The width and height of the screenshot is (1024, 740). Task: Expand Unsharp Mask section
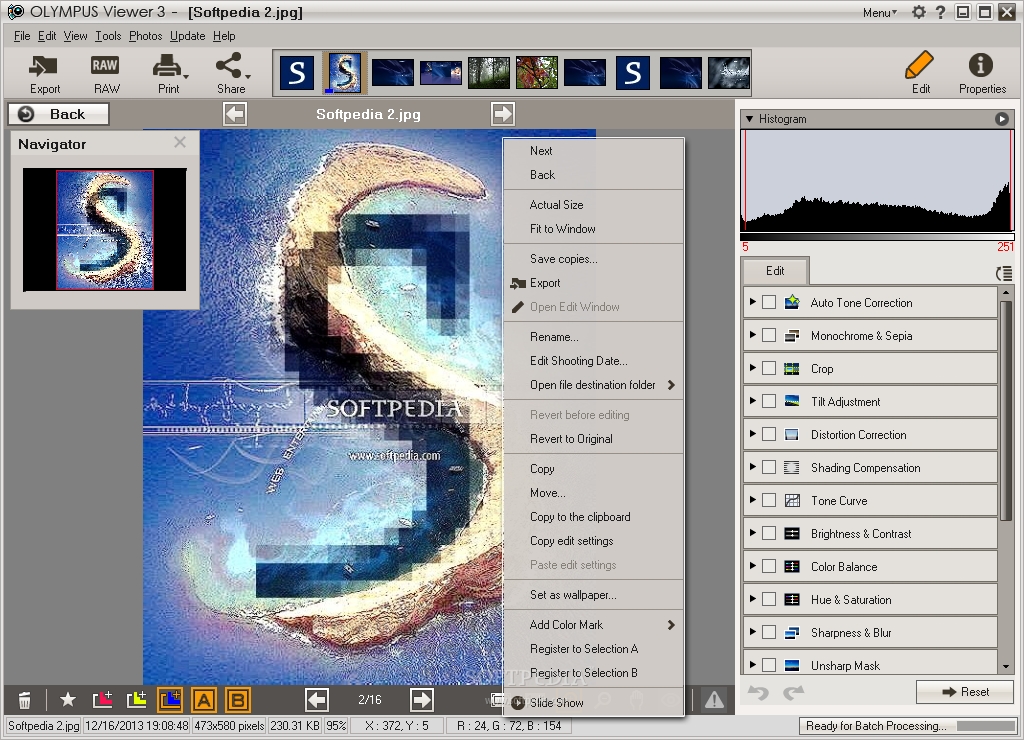[752, 664]
